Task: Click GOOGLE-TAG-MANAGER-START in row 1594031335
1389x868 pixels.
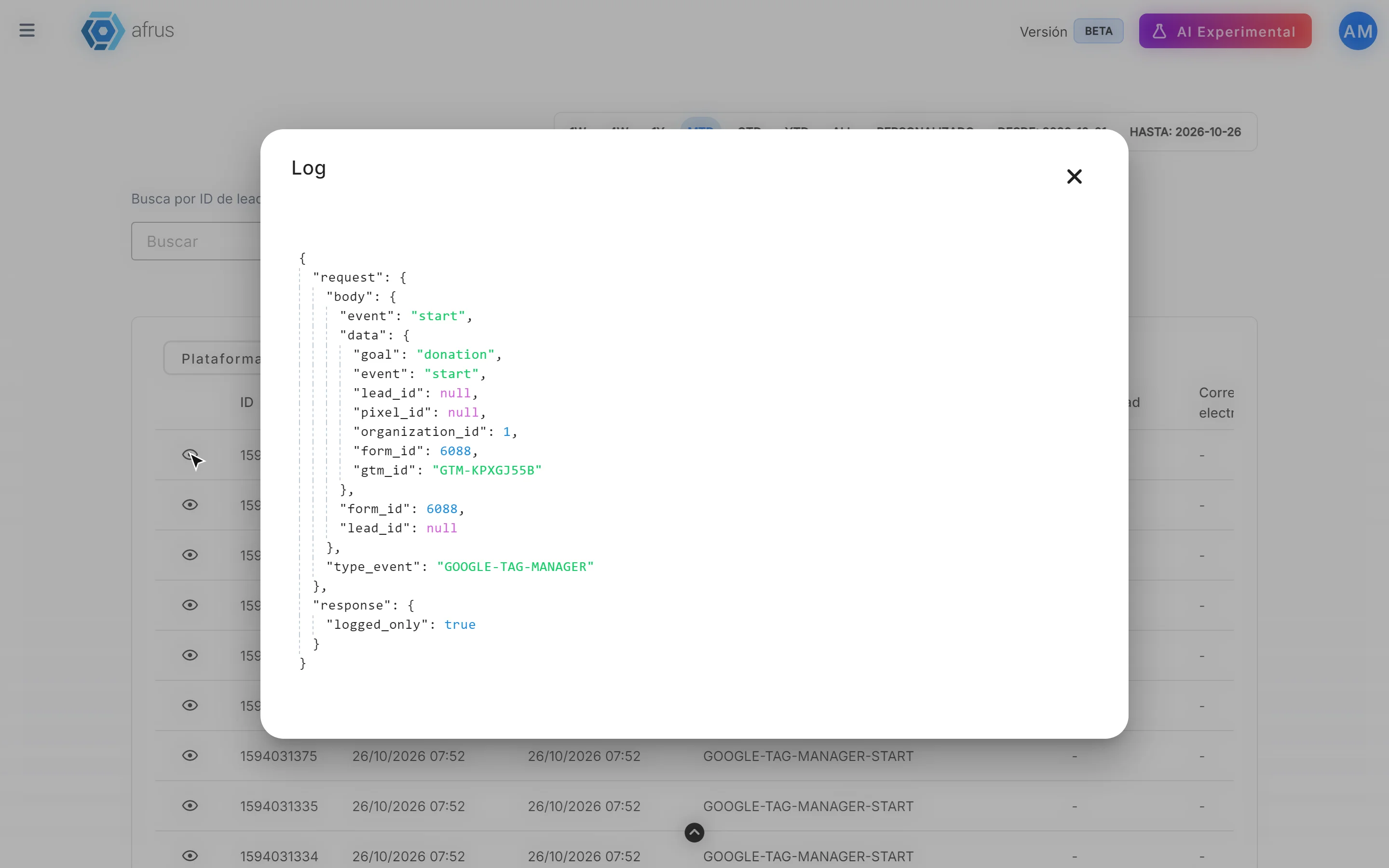Action: tap(808, 806)
